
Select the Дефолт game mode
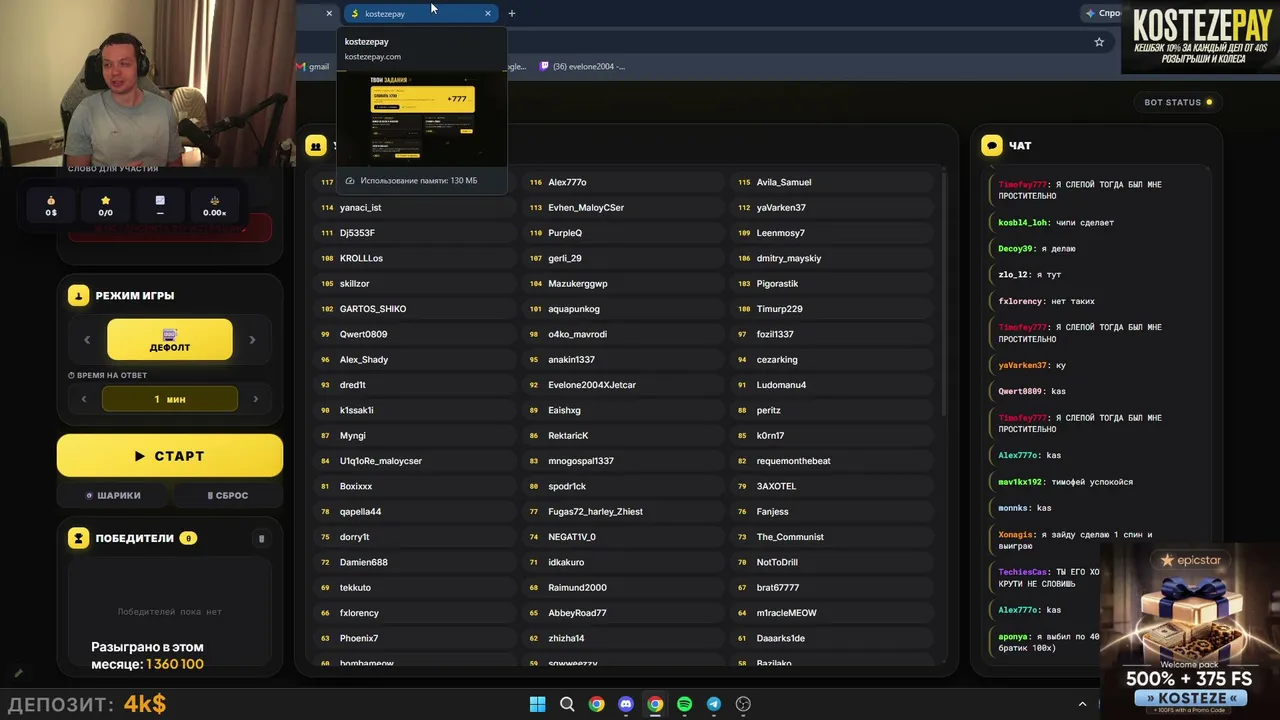pos(170,340)
